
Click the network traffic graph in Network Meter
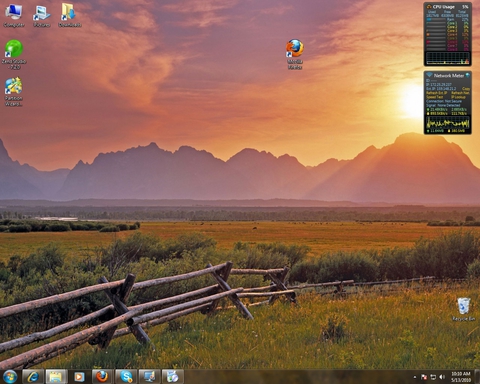tap(448, 122)
